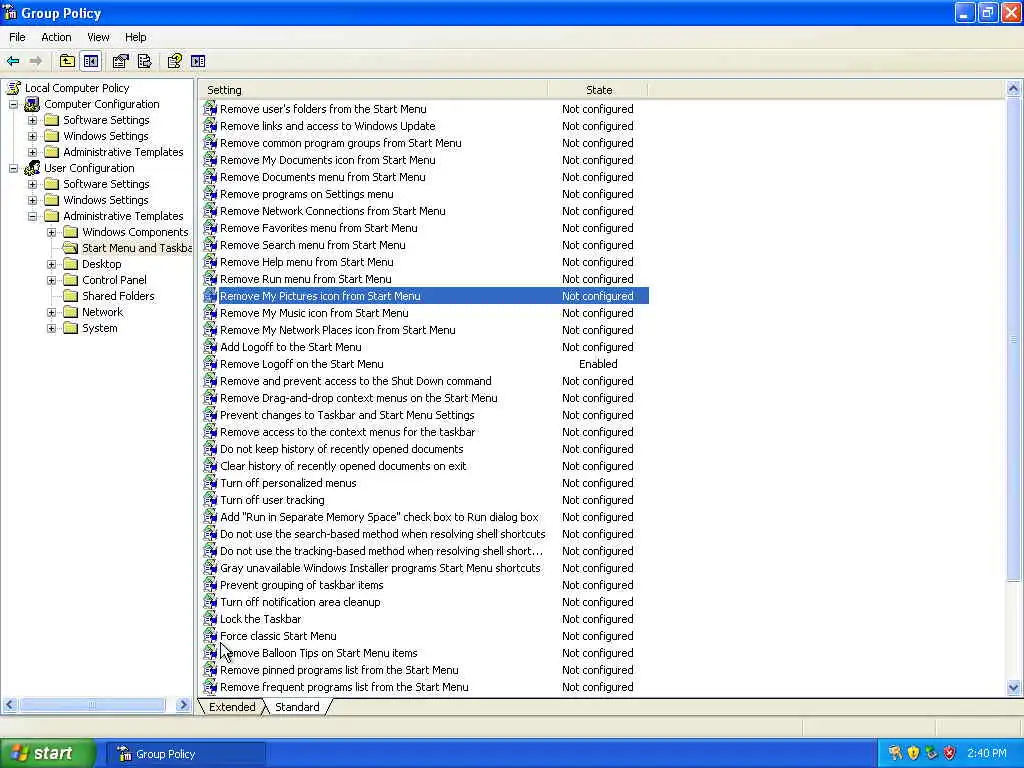
Task: Click the vertical scrollbar up arrow
Action: tap(1013, 88)
